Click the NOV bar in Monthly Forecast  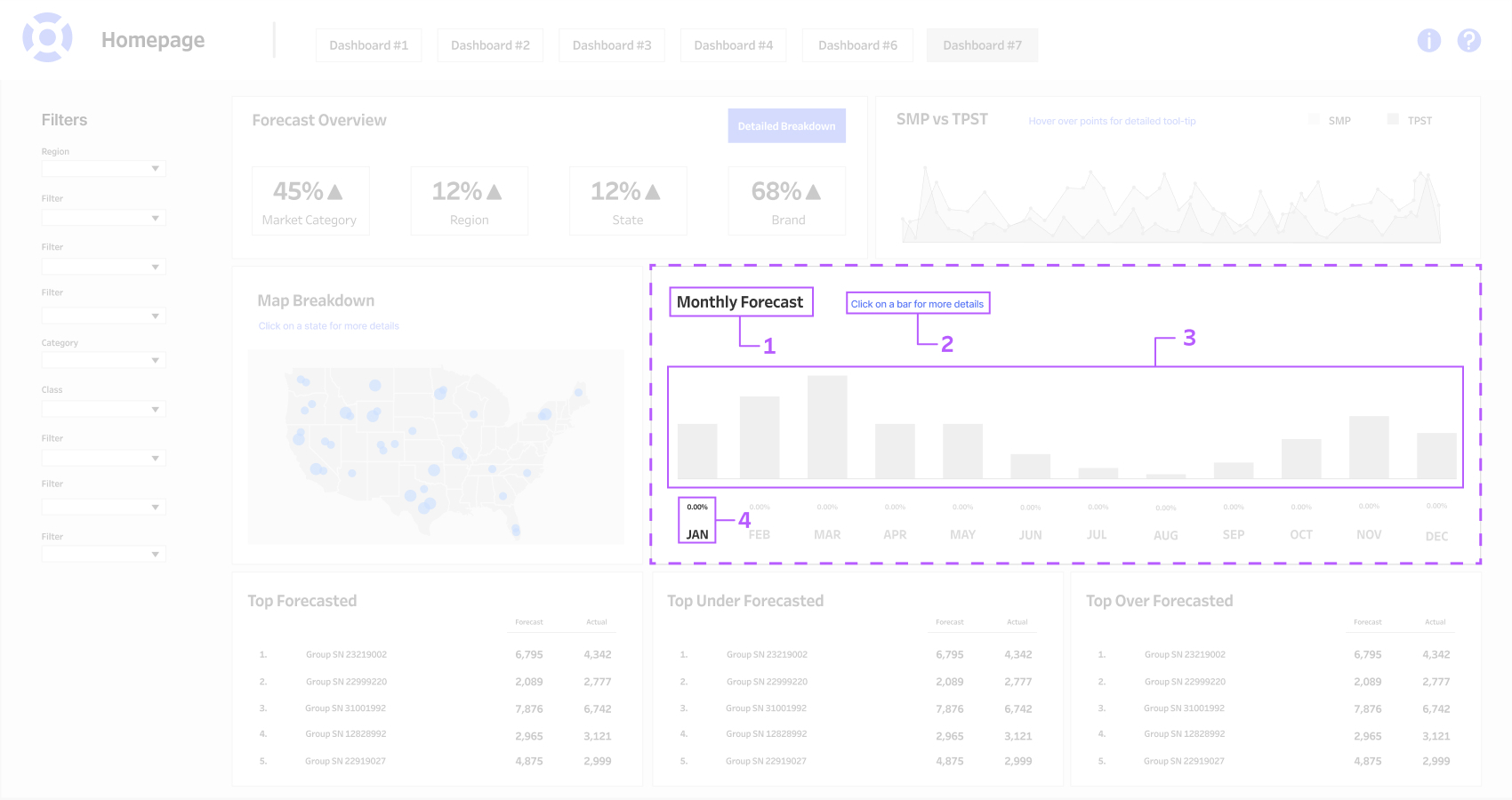click(x=1369, y=447)
